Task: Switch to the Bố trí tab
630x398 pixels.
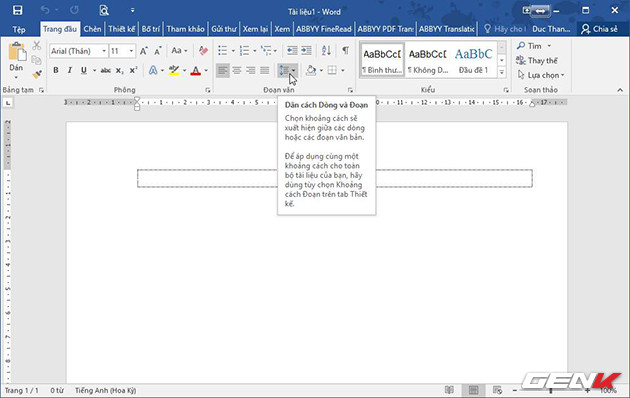Action: [151, 29]
